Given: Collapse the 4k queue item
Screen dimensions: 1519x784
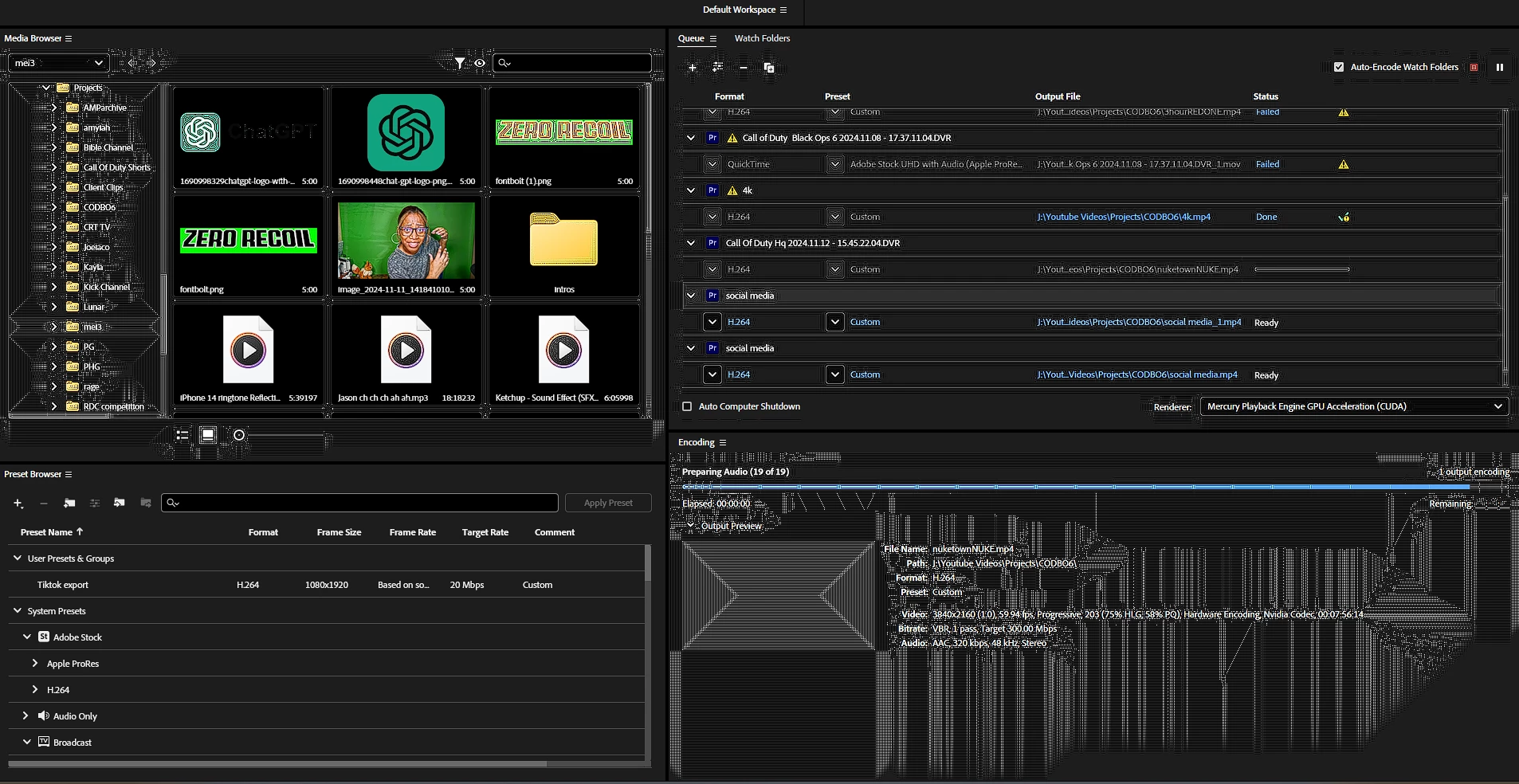Looking at the screenshot, I should pos(691,190).
